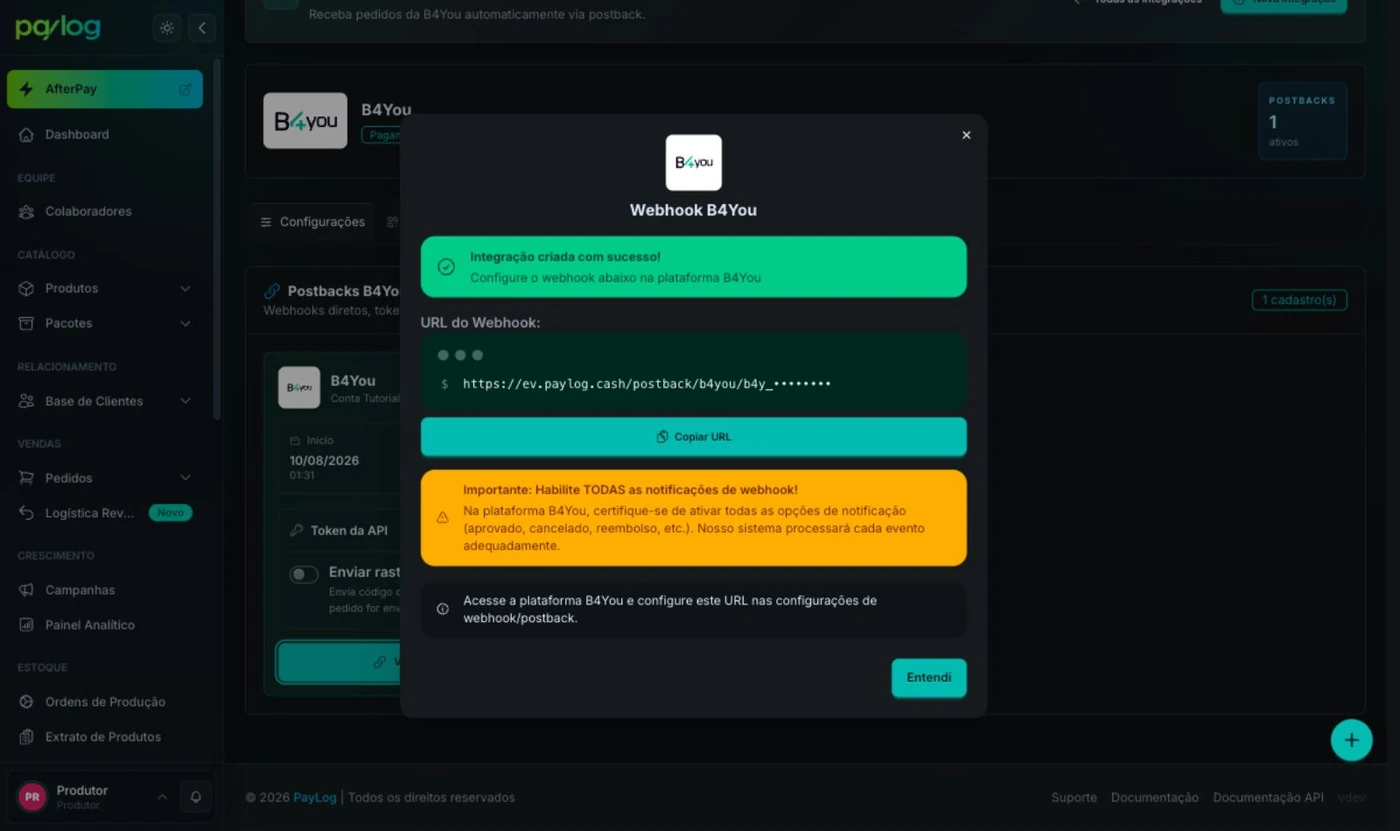This screenshot has height=831, width=1400.
Task: Expand the Produtos submenu chevron
Action: [185, 289]
